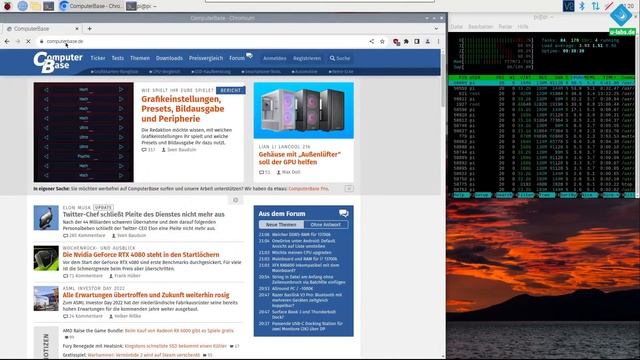Go back to the previous page

pos(7,41)
